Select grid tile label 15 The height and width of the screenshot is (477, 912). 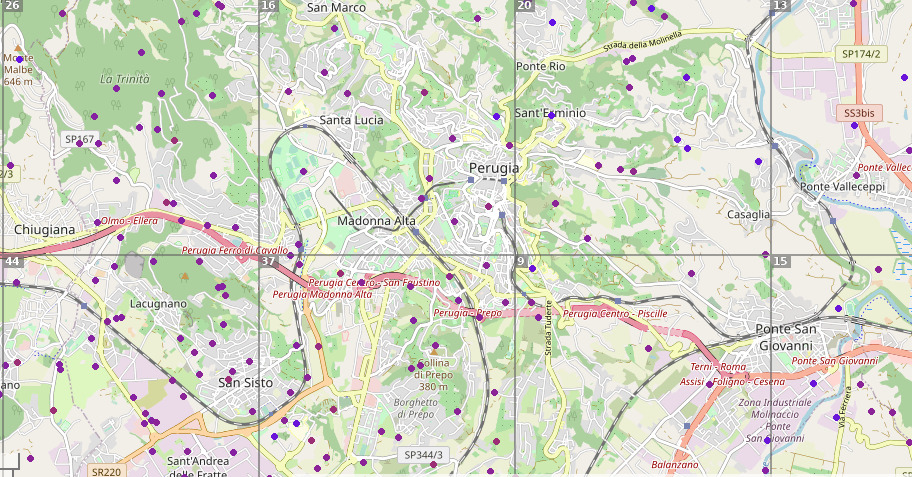pos(780,261)
